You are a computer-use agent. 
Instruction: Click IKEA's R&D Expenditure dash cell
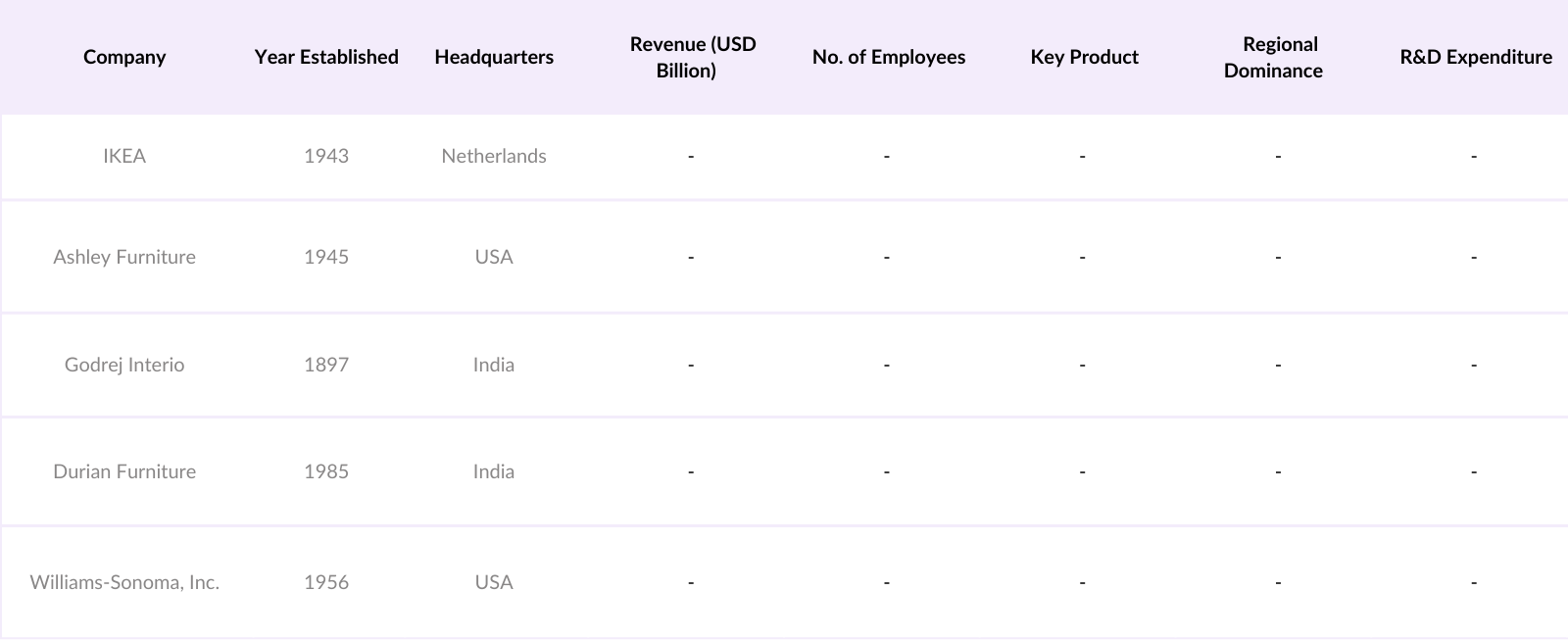(x=1473, y=156)
